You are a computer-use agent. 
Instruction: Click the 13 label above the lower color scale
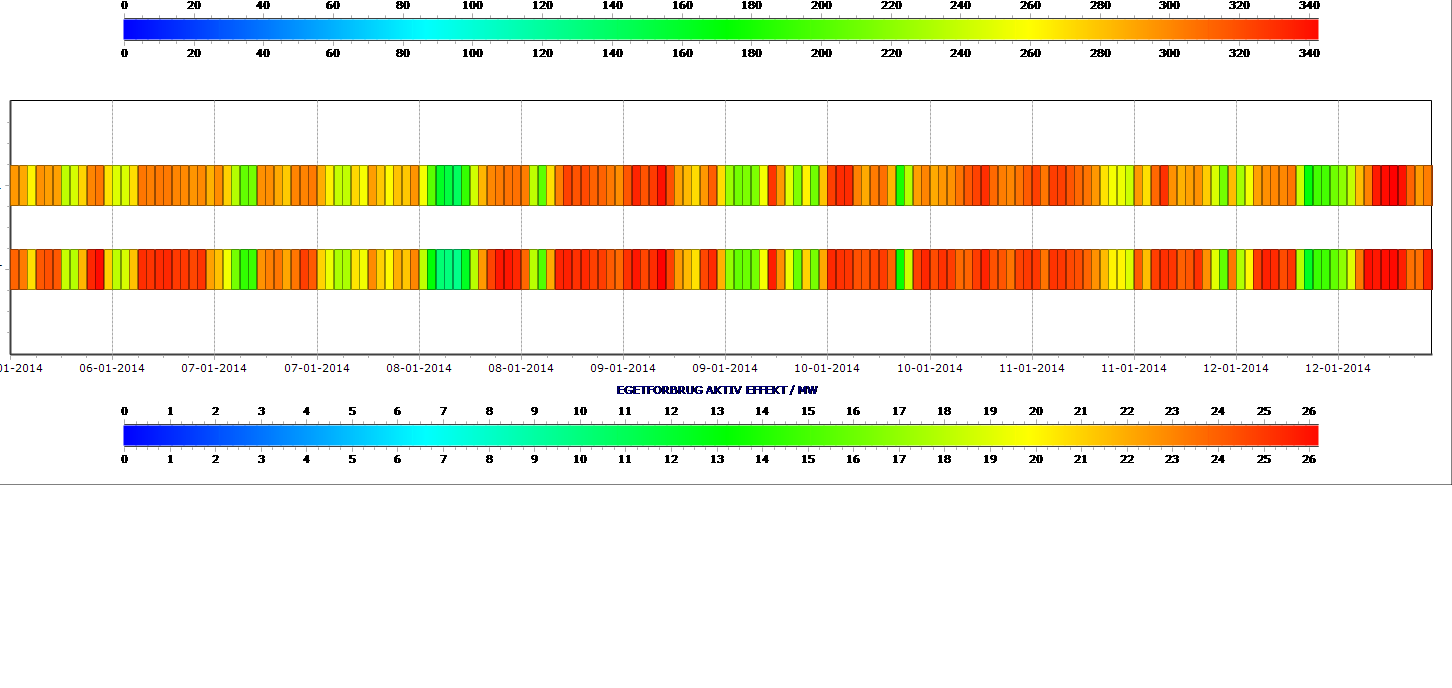(x=716, y=411)
